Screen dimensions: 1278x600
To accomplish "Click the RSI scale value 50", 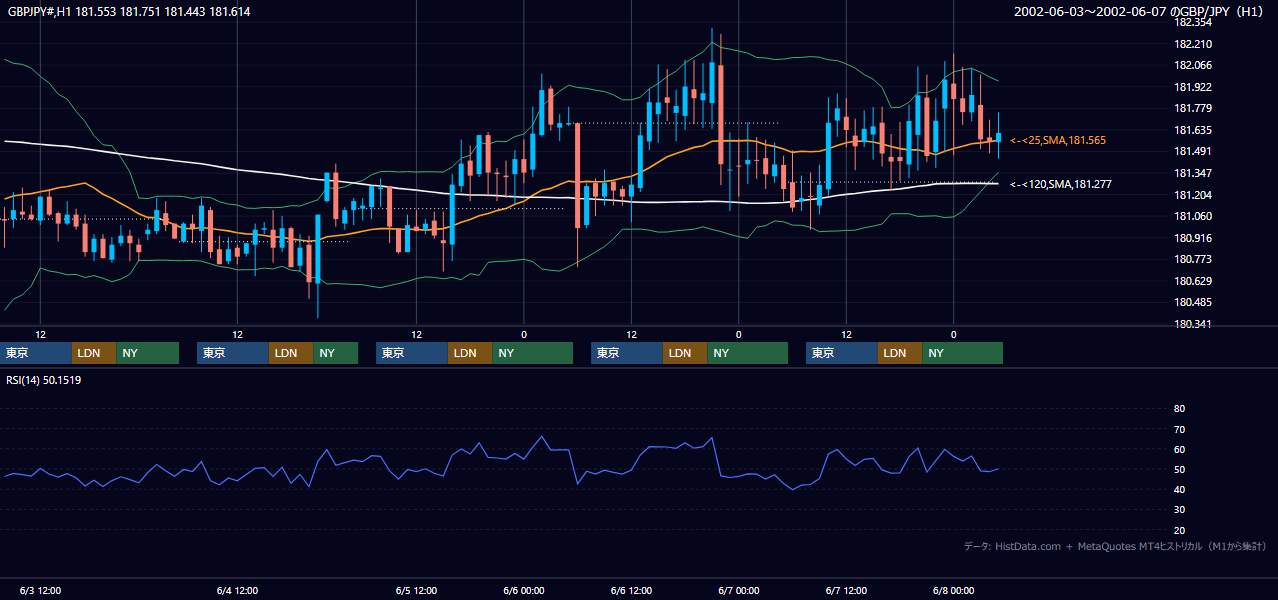I will (1179, 469).
